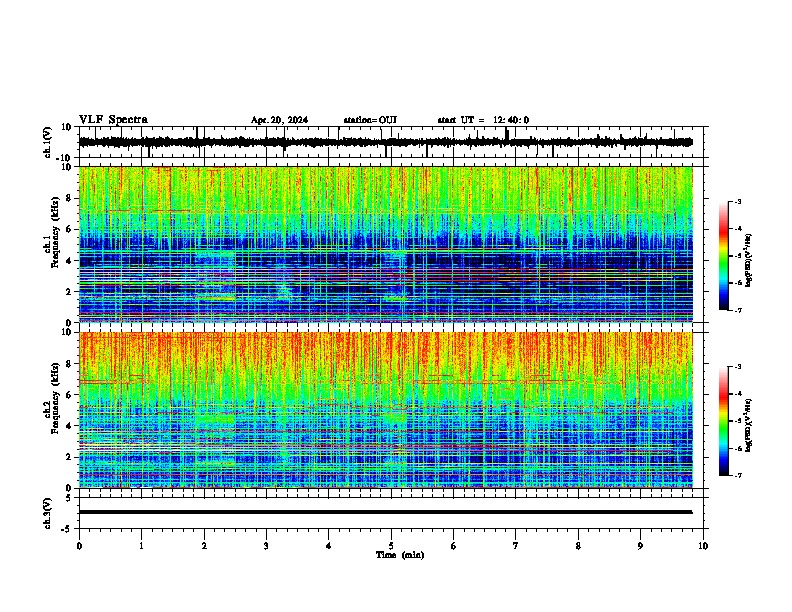Click the time axis tick label "5"
The height and width of the screenshot is (612, 792).
click(x=391, y=546)
